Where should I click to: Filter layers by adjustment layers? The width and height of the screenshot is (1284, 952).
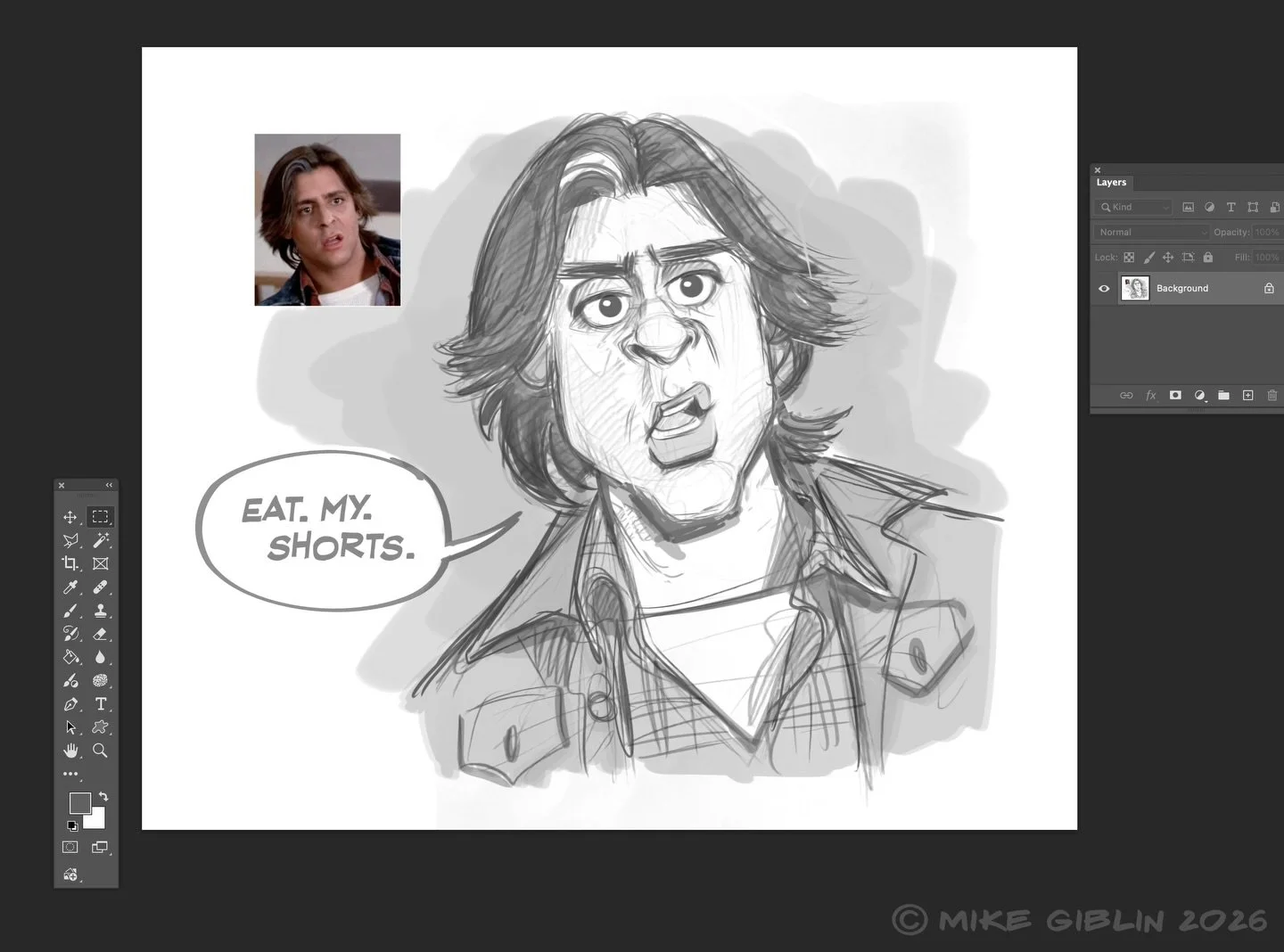[1209, 207]
